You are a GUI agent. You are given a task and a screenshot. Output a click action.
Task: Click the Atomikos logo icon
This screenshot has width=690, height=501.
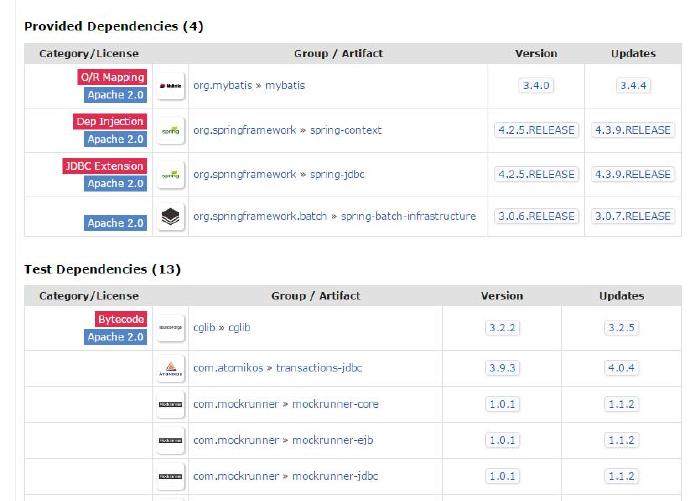170,368
